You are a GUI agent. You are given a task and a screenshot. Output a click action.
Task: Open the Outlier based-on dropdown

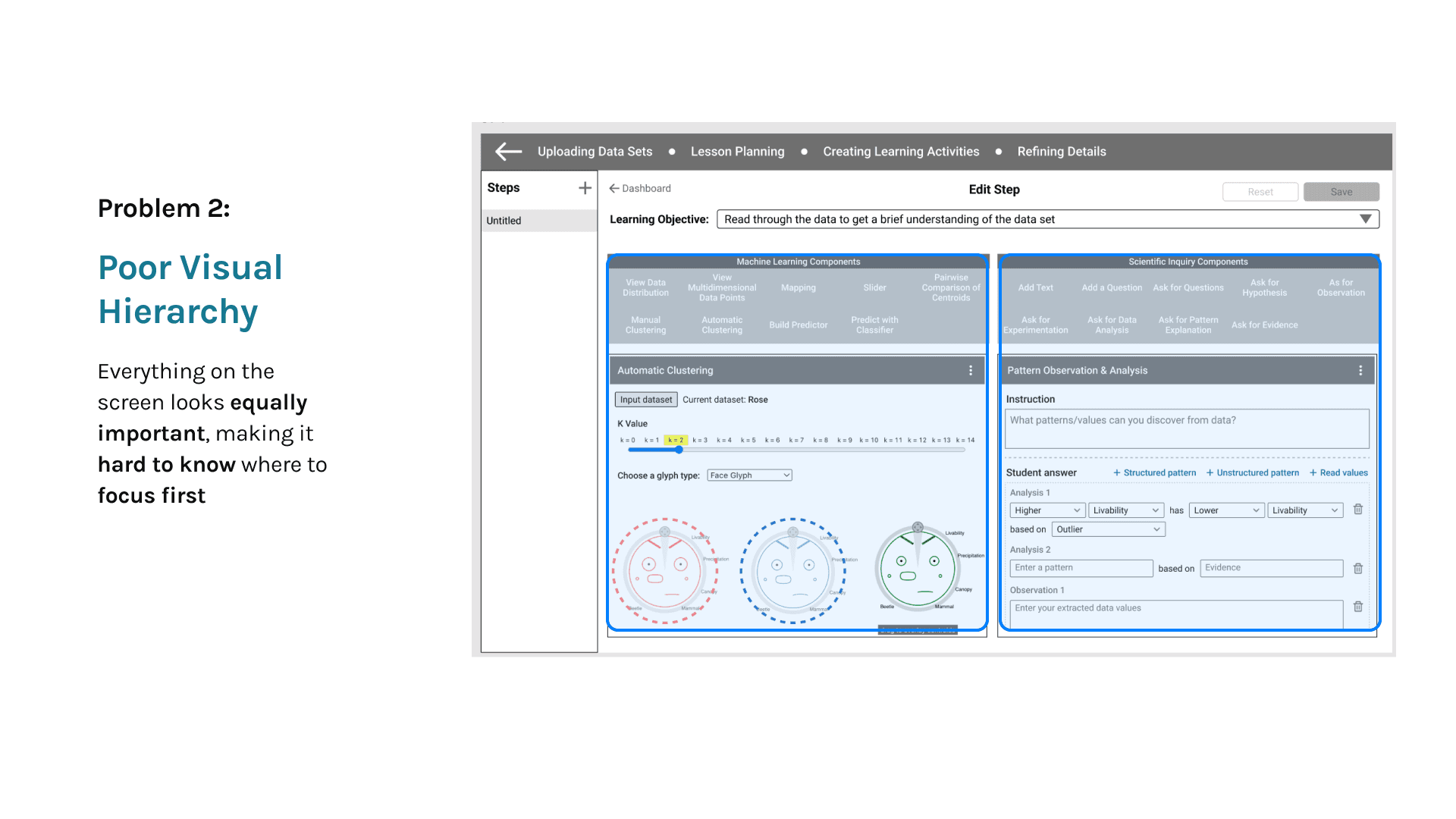coord(1107,529)
